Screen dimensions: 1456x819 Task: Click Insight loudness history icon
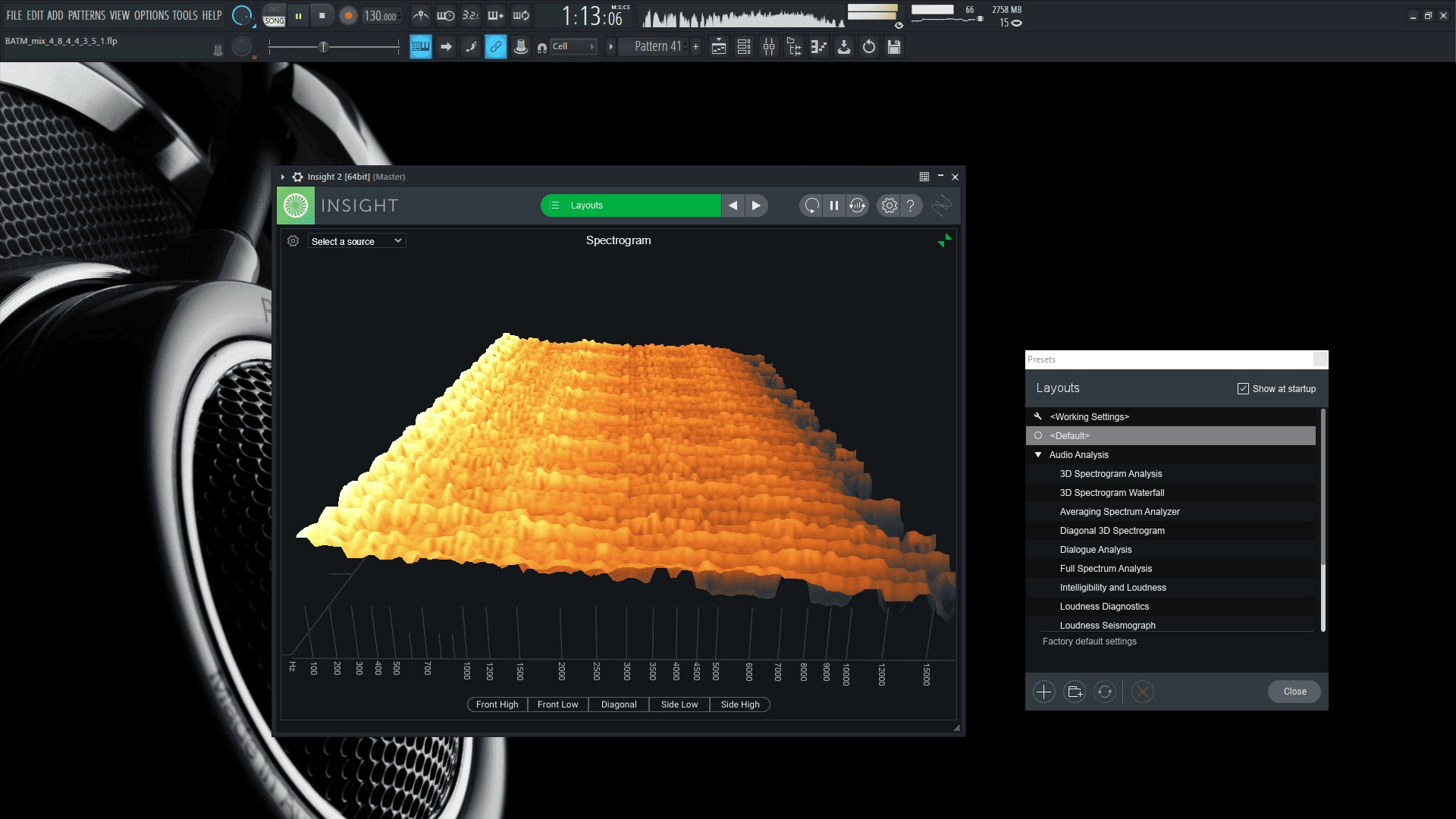[x=858, y=206]
